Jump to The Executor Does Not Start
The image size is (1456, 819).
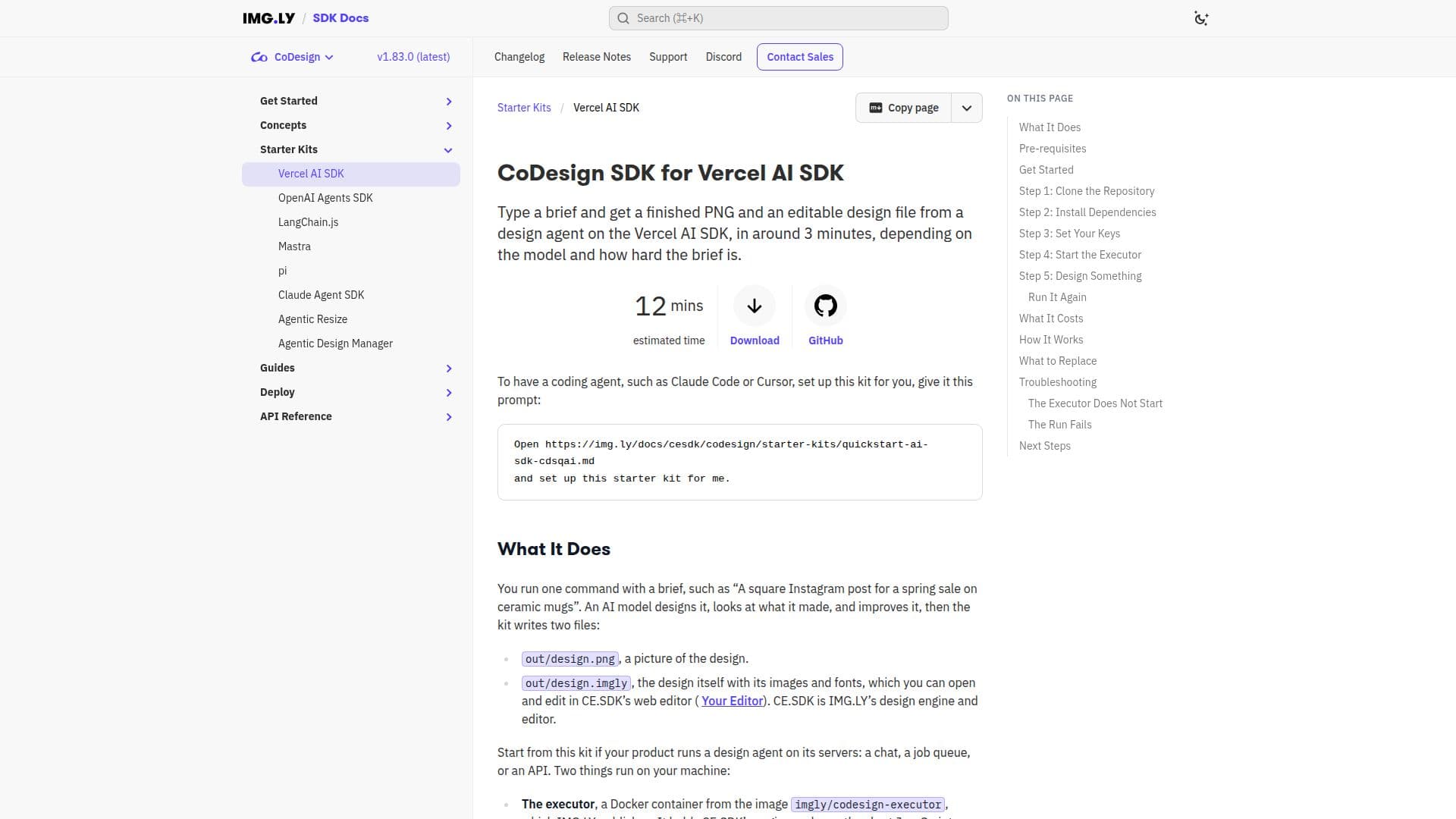pyautogui.click(x=1095, y=403)
